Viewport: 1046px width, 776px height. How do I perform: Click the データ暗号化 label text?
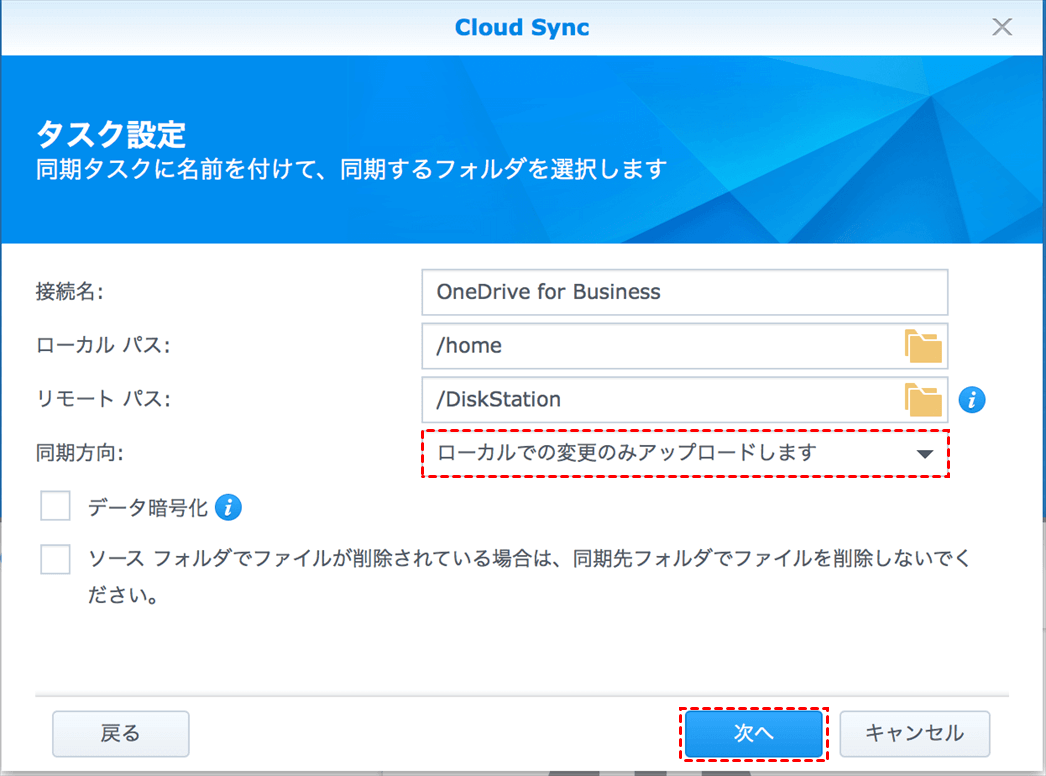point(147,508)
